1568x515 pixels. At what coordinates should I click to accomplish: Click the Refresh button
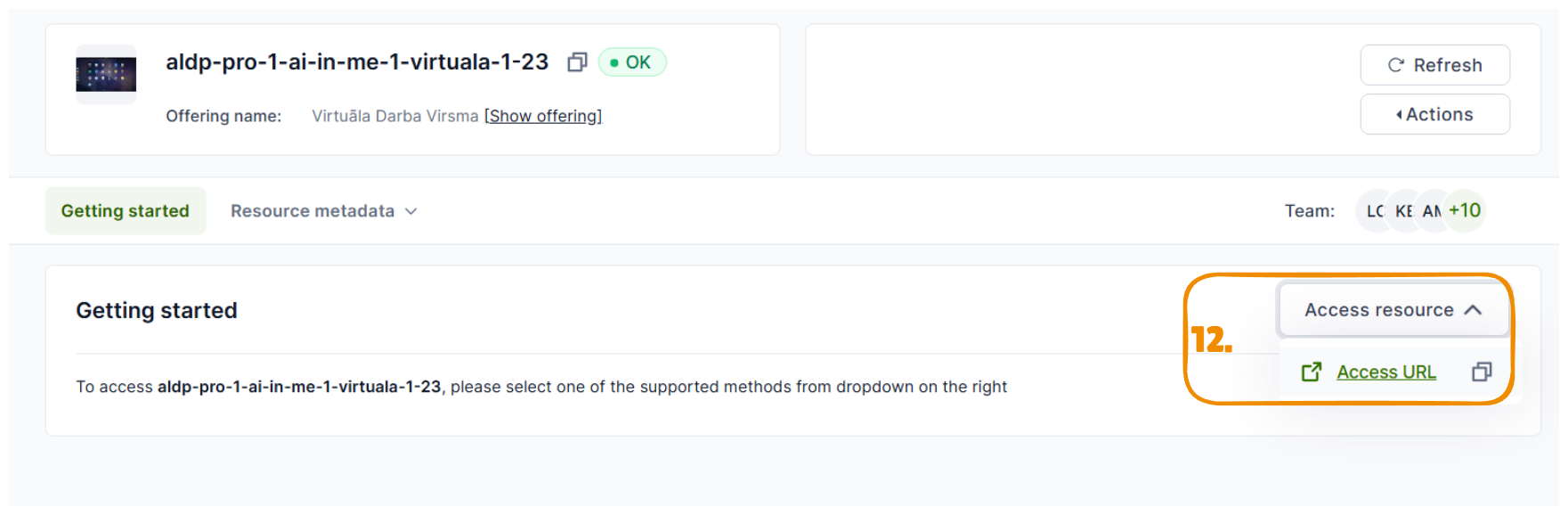(x=1434, y=65)
